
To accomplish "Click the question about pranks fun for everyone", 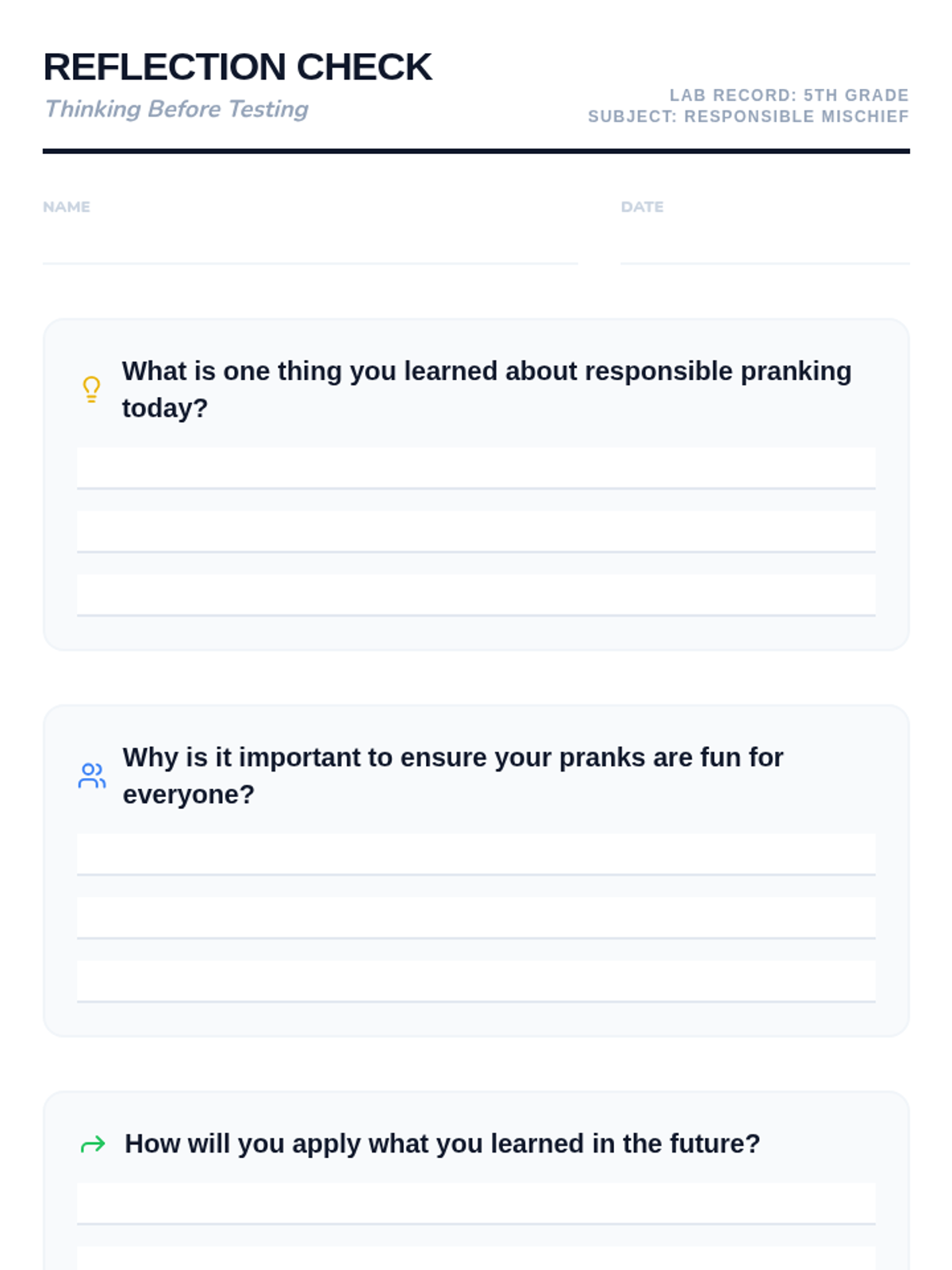I will [x=453, y=775].
